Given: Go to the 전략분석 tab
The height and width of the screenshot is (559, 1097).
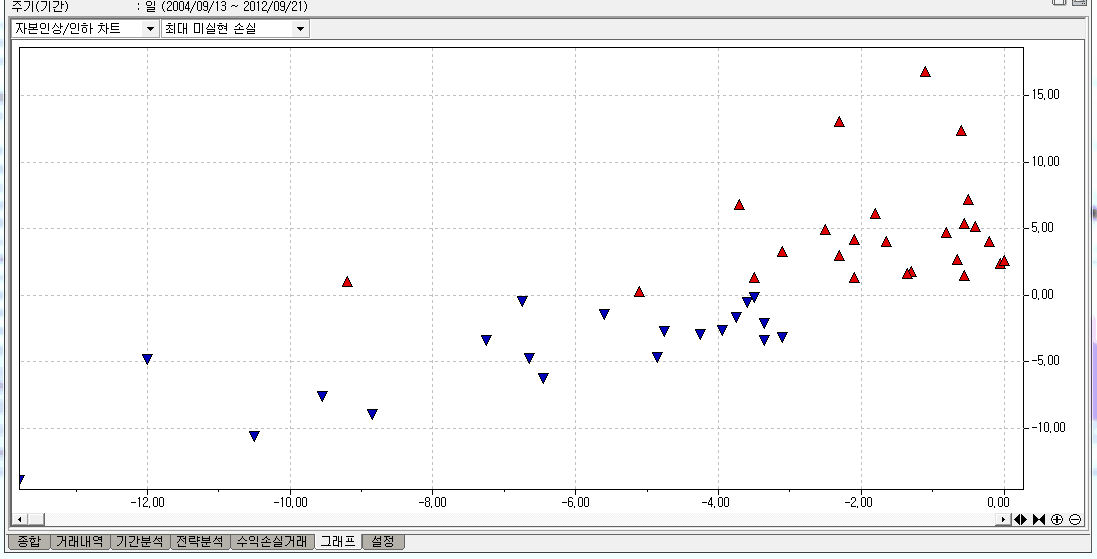Looking at the screenshot, I should (x=199, y=542).
